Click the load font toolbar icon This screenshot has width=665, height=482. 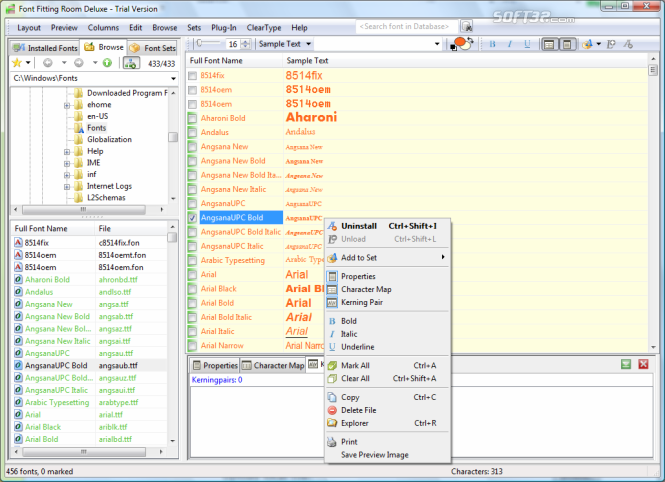click(x=611, y=44)
